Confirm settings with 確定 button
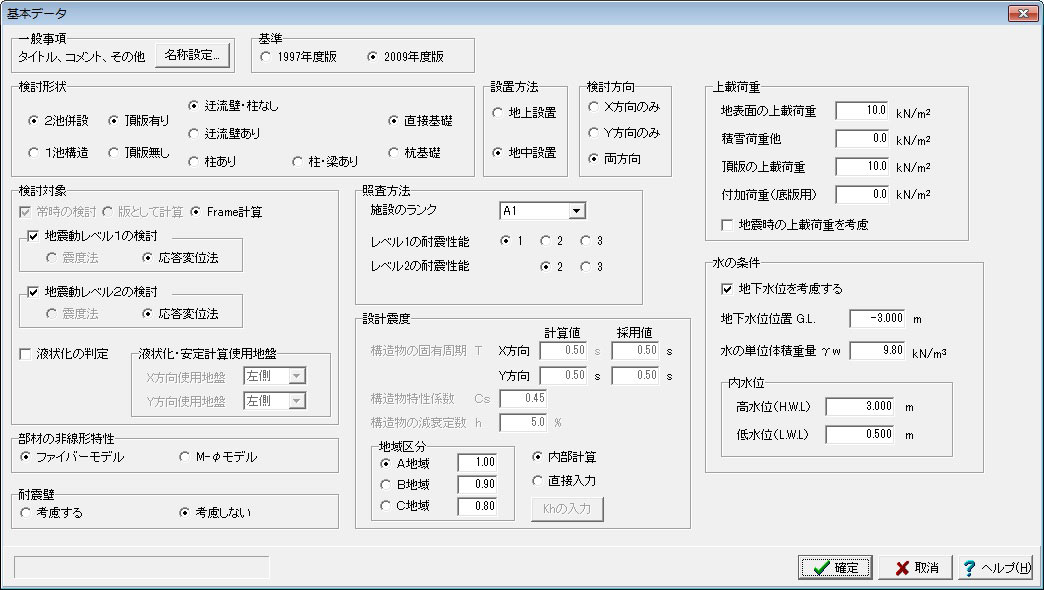 pos(835,567)
